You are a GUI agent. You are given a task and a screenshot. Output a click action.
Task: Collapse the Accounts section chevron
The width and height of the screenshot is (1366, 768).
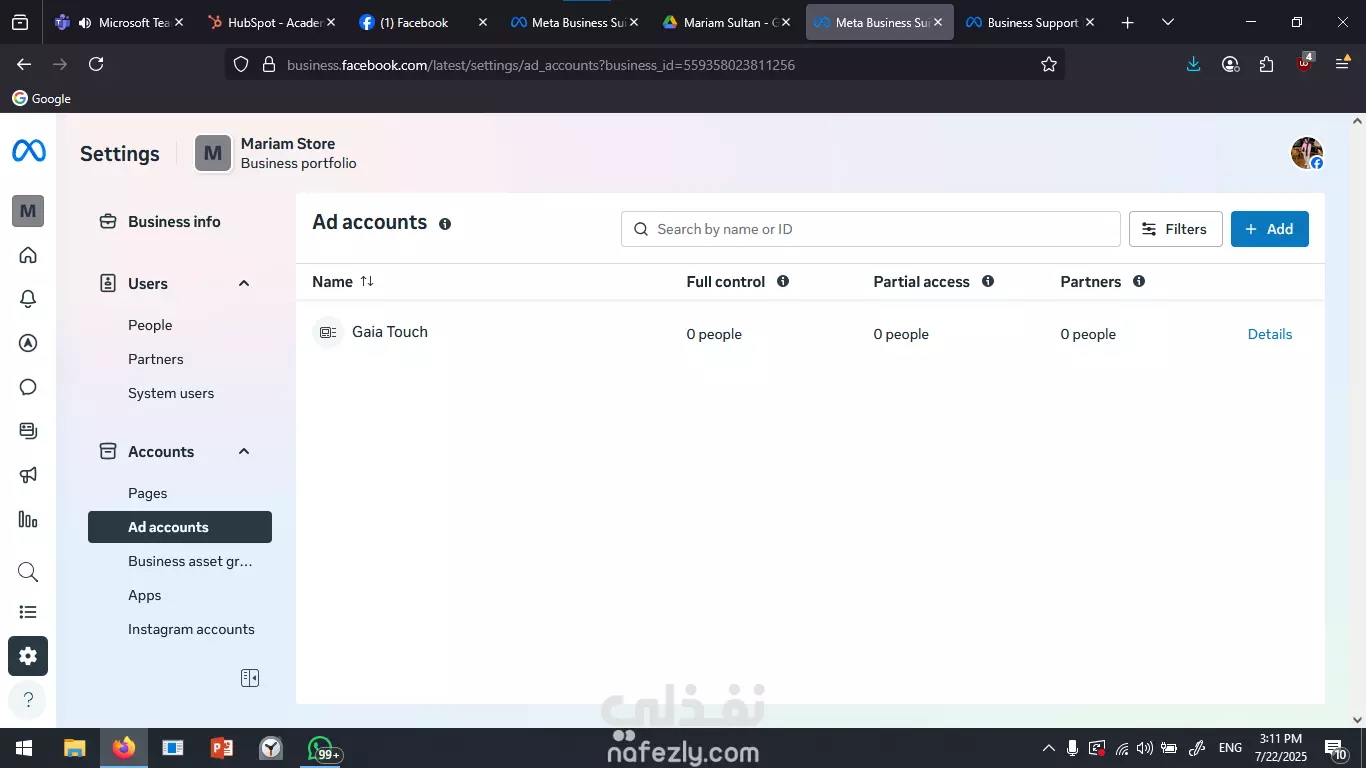244,451
